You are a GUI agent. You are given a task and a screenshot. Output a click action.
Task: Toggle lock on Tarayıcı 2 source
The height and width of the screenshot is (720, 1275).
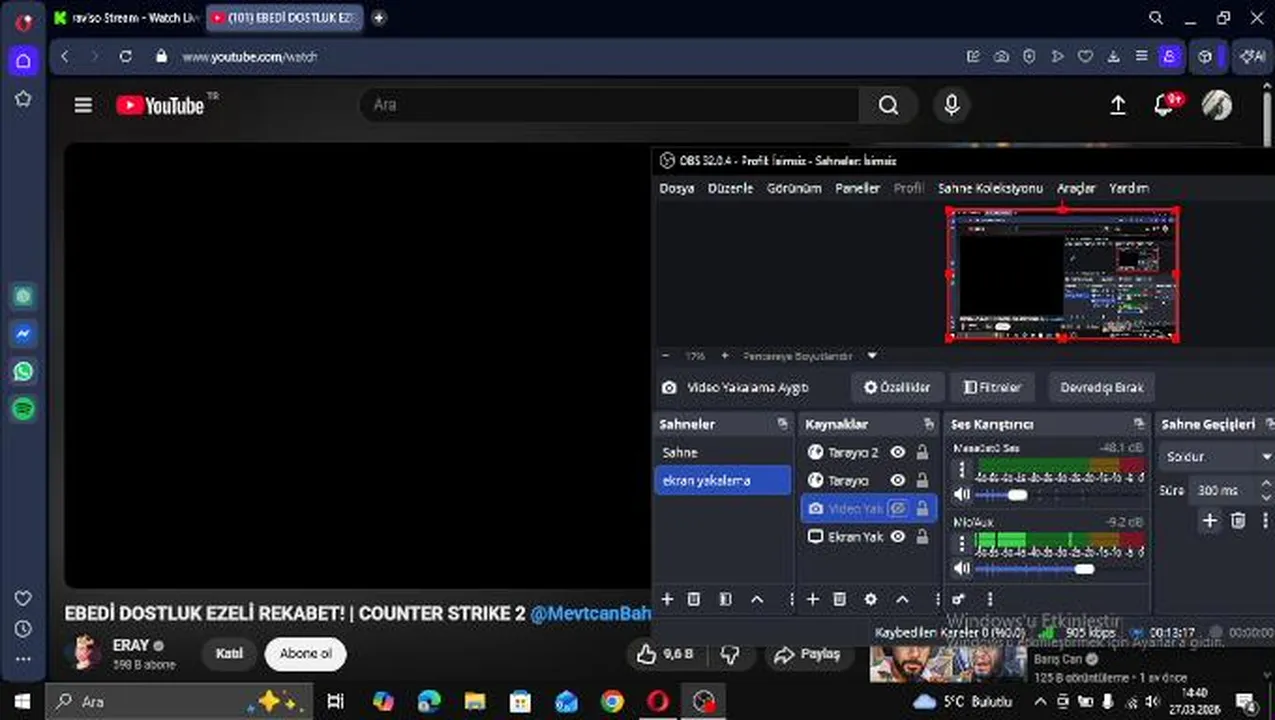(x=922, y=453)
